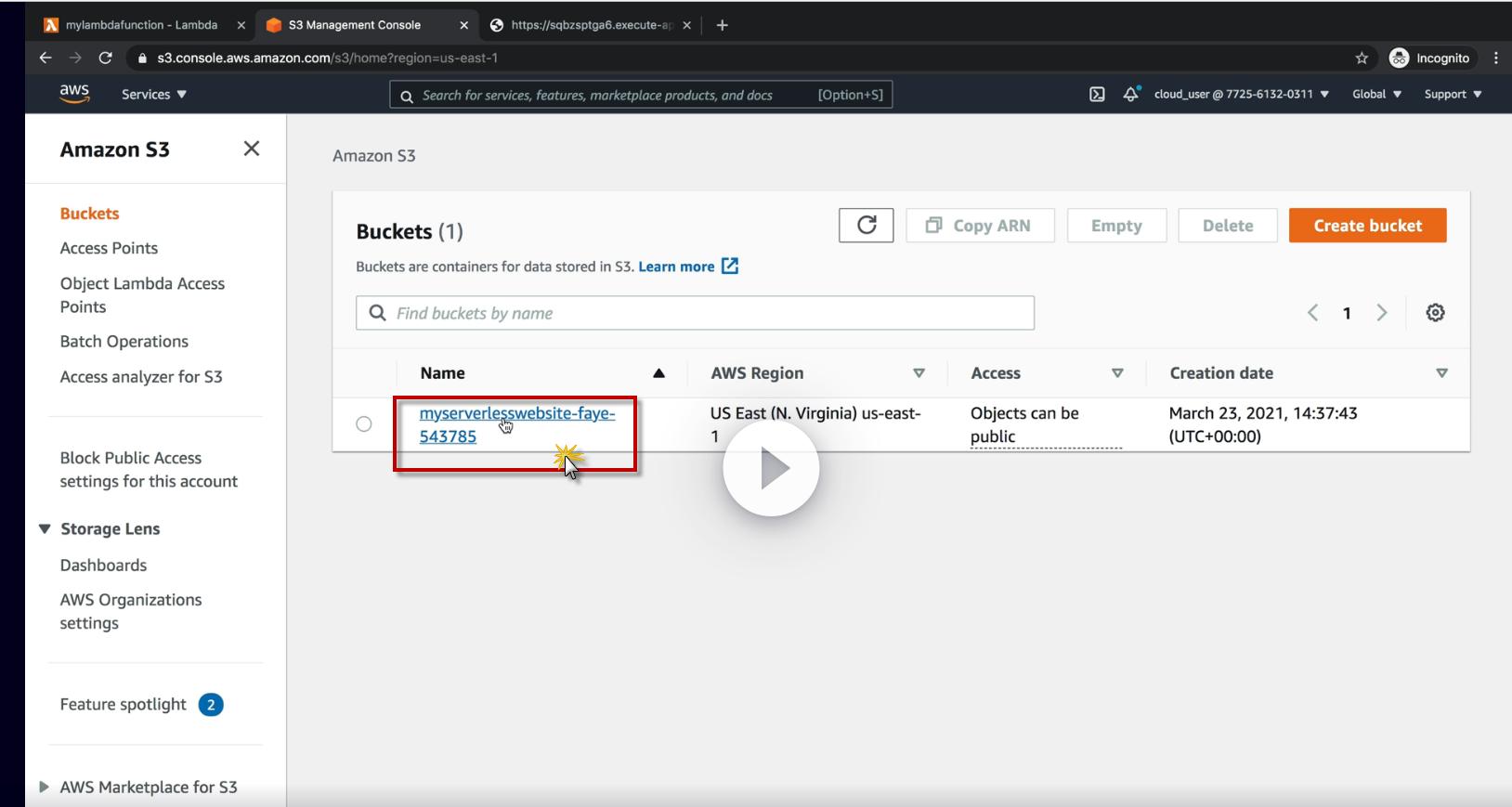The image size is (1512, 807).
Task: Open Batch Operations in the sidebar
Action: tap(124, 342)
